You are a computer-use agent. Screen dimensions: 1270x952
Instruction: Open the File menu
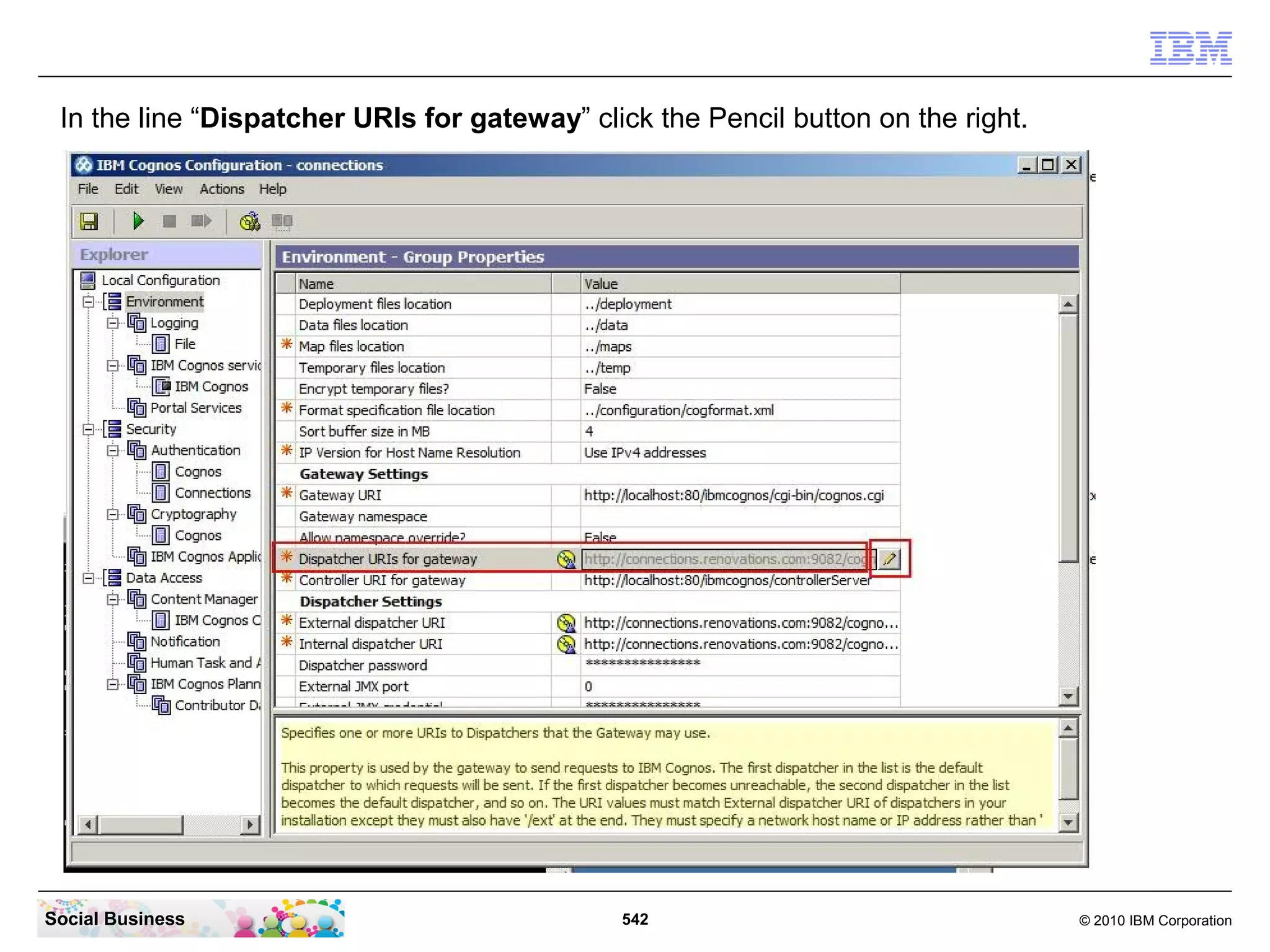88,189
